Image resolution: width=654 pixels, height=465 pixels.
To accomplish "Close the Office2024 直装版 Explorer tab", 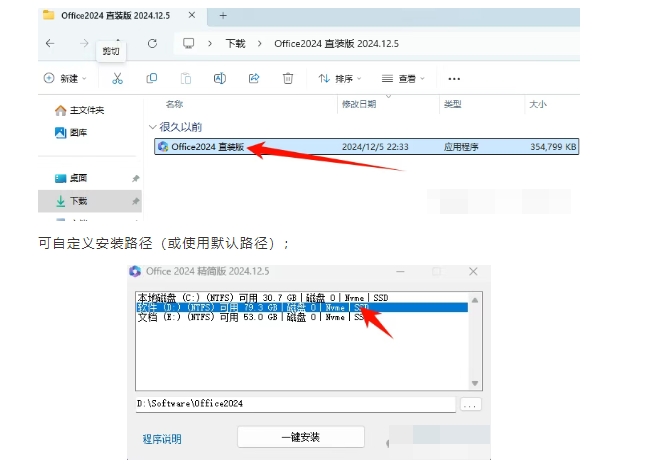I will pyautogui.click(x=192, y=15).
